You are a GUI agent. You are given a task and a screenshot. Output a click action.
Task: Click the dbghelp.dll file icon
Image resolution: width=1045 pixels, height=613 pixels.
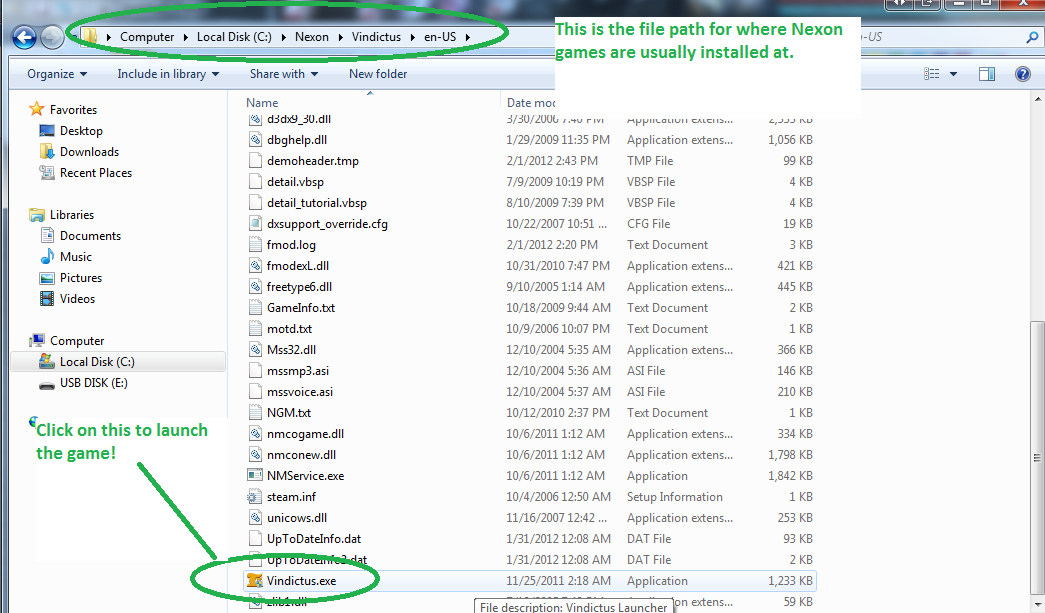tap(255, 140)
